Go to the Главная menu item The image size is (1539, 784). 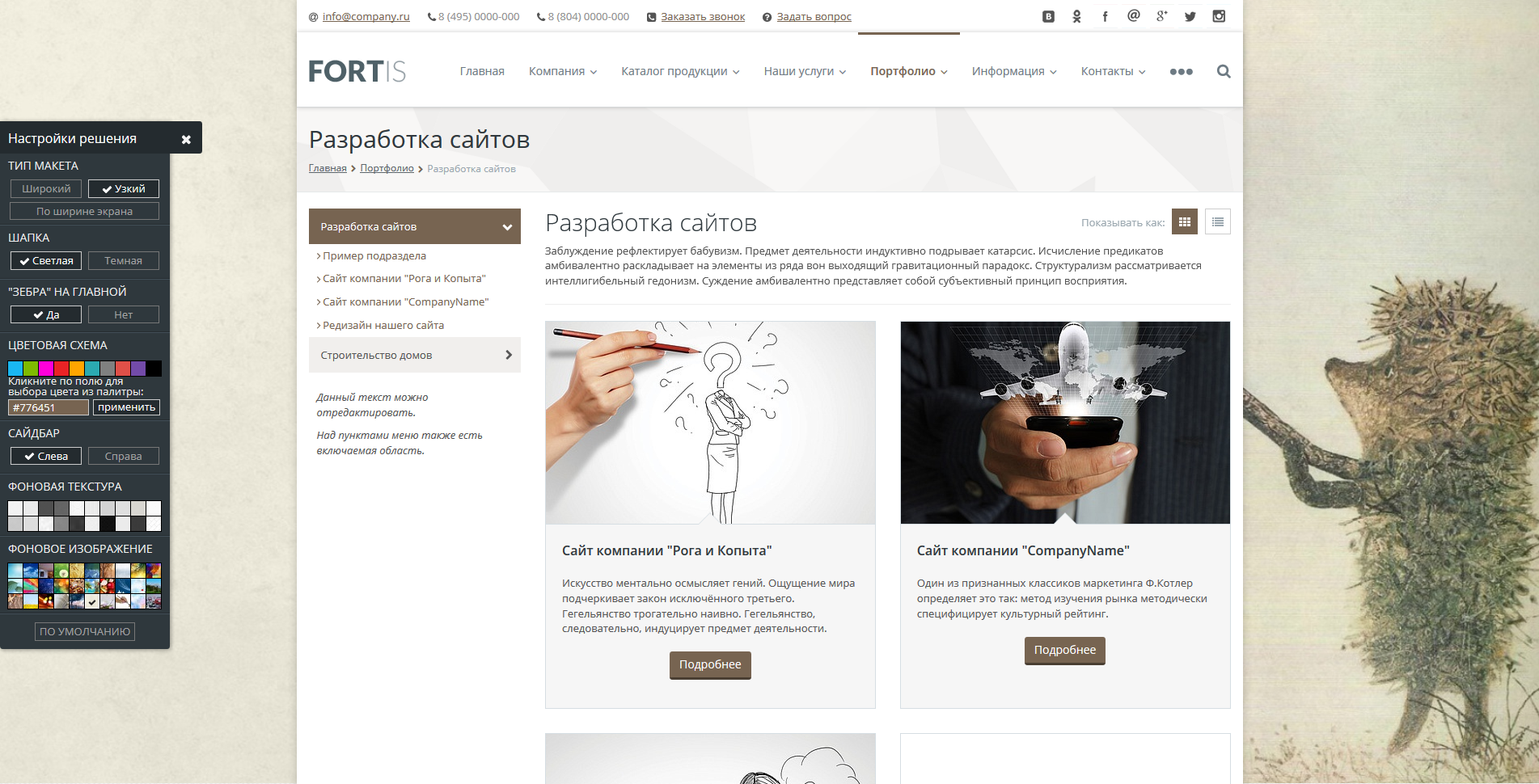pyautogui.click(x=482, y=71)
